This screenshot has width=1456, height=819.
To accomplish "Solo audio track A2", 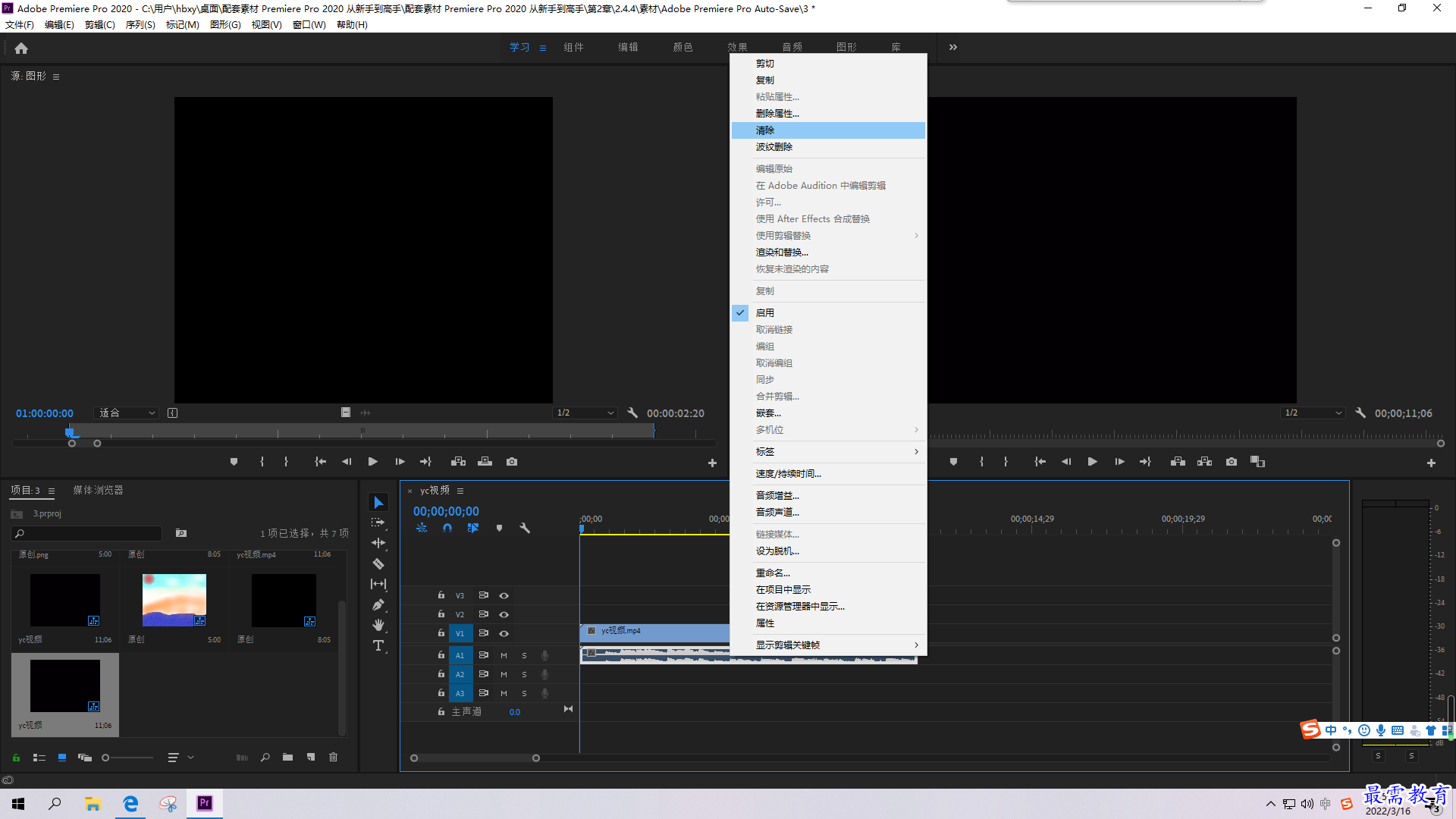I will 524,674.
